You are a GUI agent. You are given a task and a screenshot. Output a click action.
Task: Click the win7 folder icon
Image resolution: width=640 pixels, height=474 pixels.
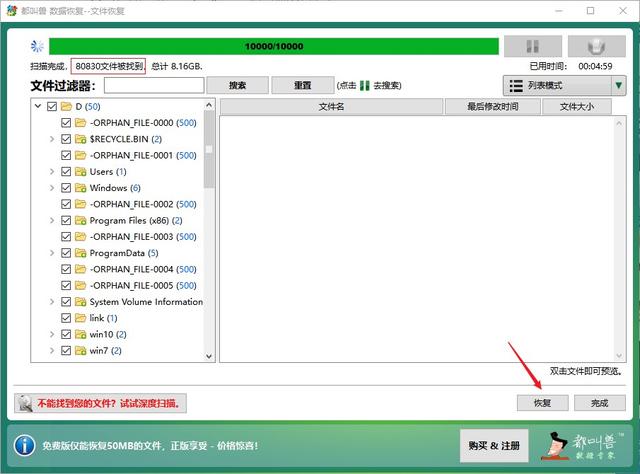[80, 351]
